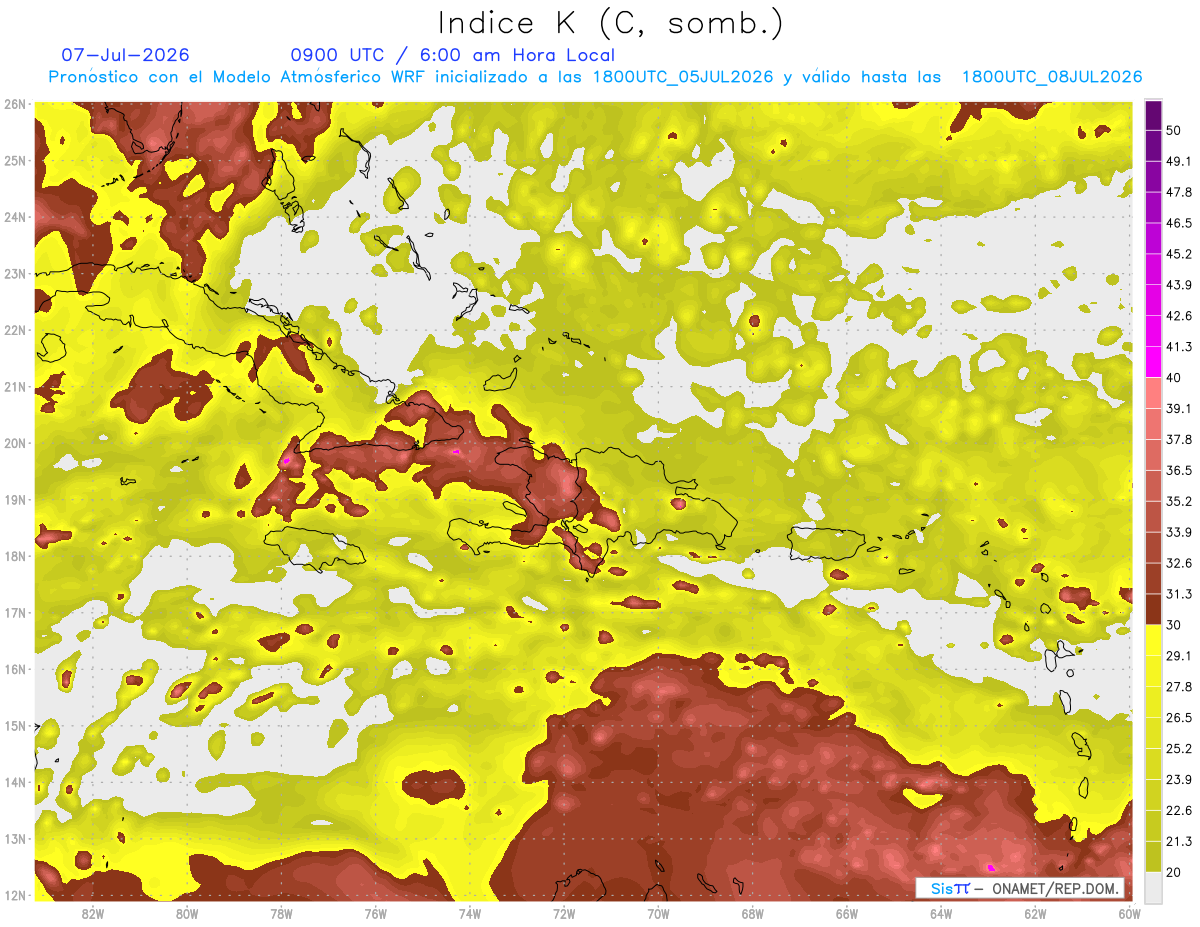This screenshot has height=927, width=1200.
Task: Click the latitude axis label '16N'
Action: [x=15, y=669]
